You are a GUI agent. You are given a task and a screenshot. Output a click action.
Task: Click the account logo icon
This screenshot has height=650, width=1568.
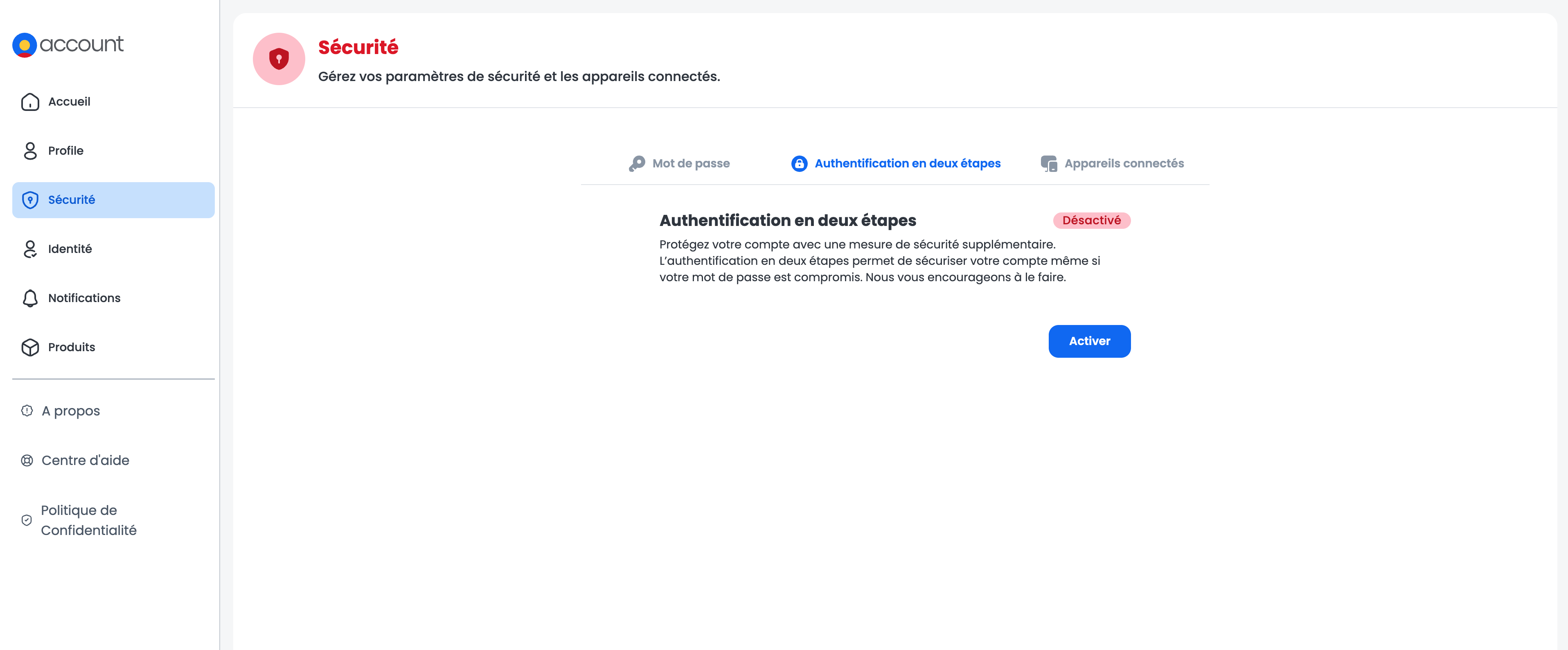(x=25, y=45)
